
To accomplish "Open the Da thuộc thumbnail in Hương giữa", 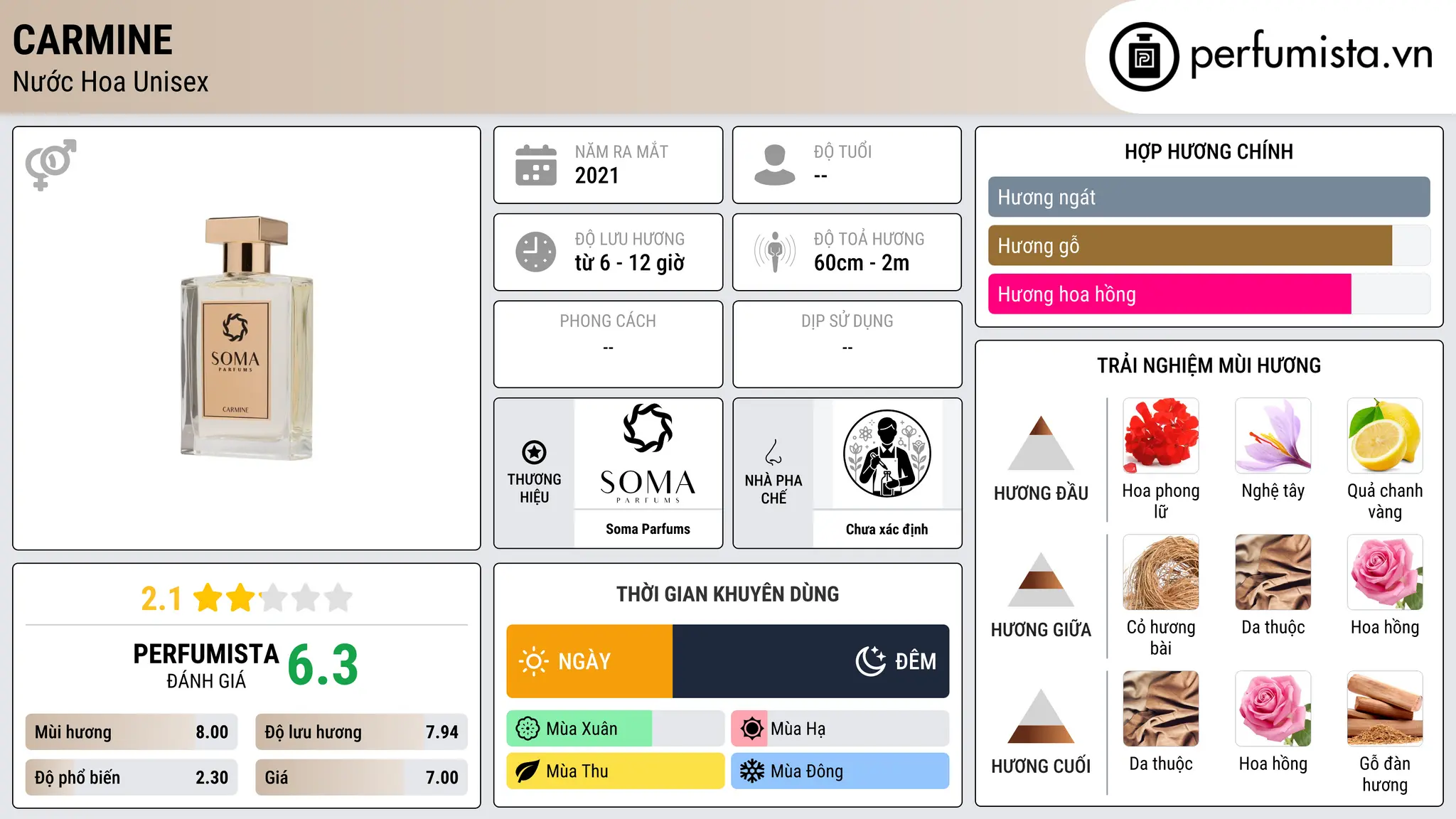I will (1273, 572).
